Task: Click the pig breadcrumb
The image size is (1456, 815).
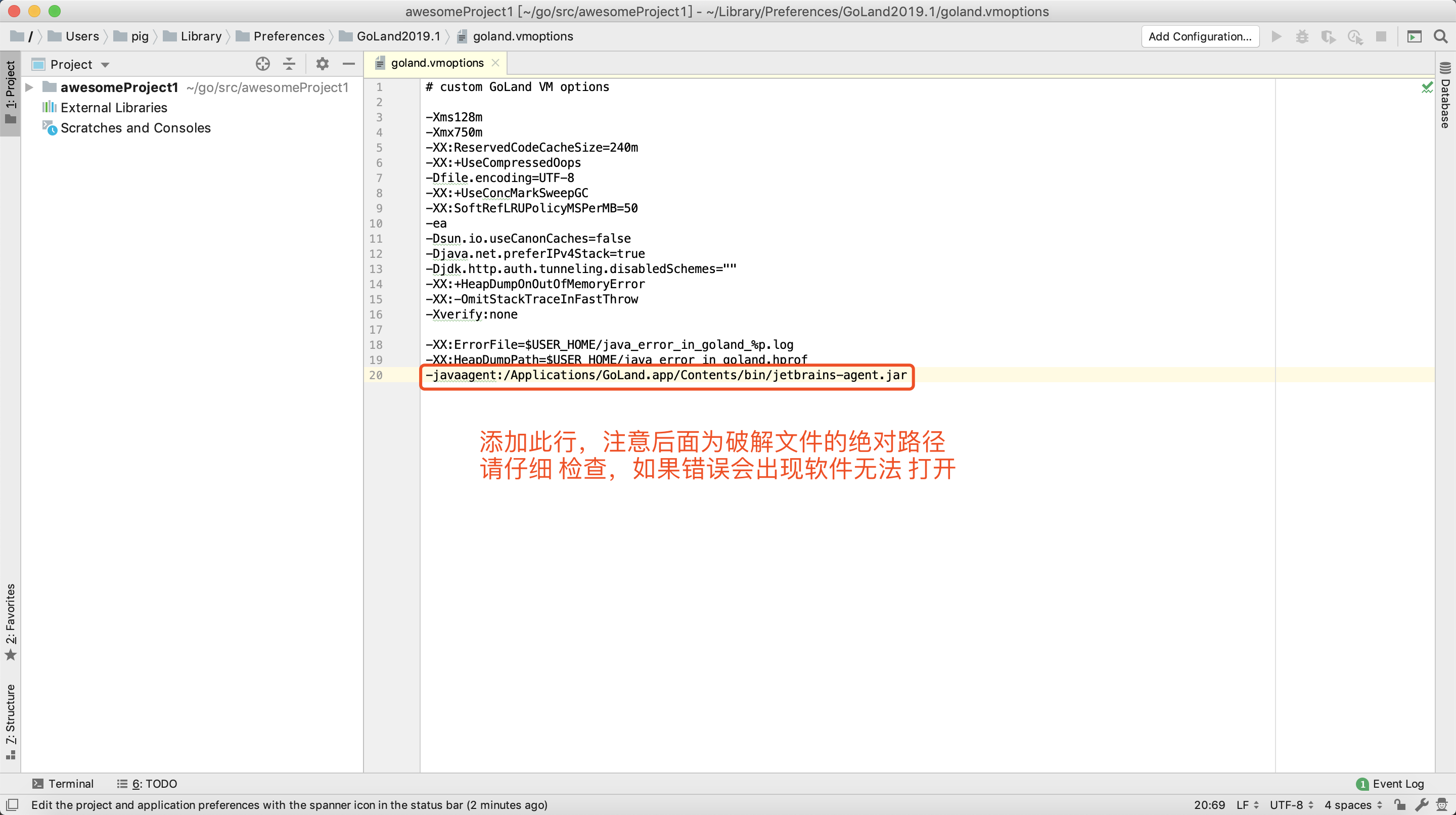Action: coord(131,36)
